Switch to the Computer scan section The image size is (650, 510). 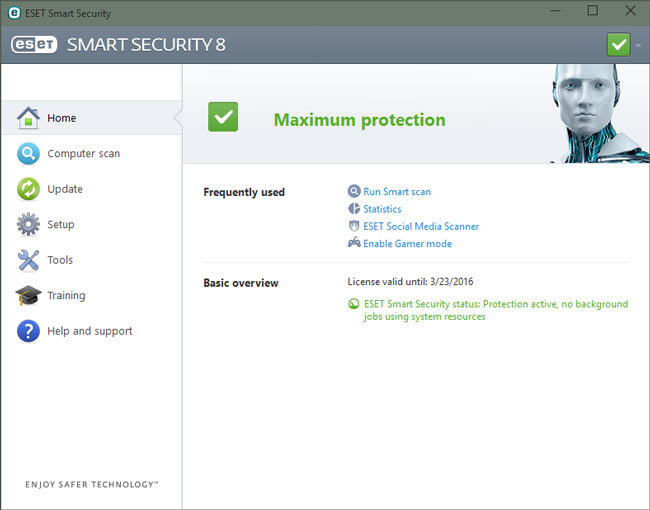[x=84, y=153]
